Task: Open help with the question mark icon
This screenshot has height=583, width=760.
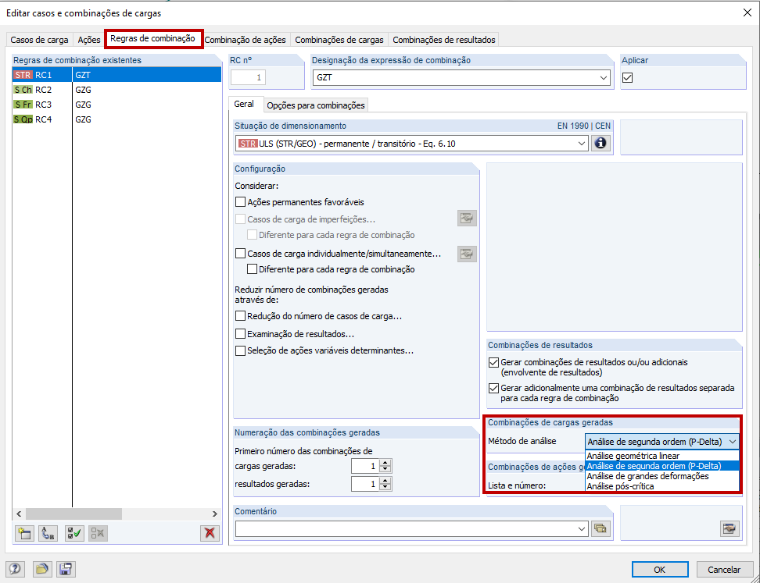Action: [15, 569]
